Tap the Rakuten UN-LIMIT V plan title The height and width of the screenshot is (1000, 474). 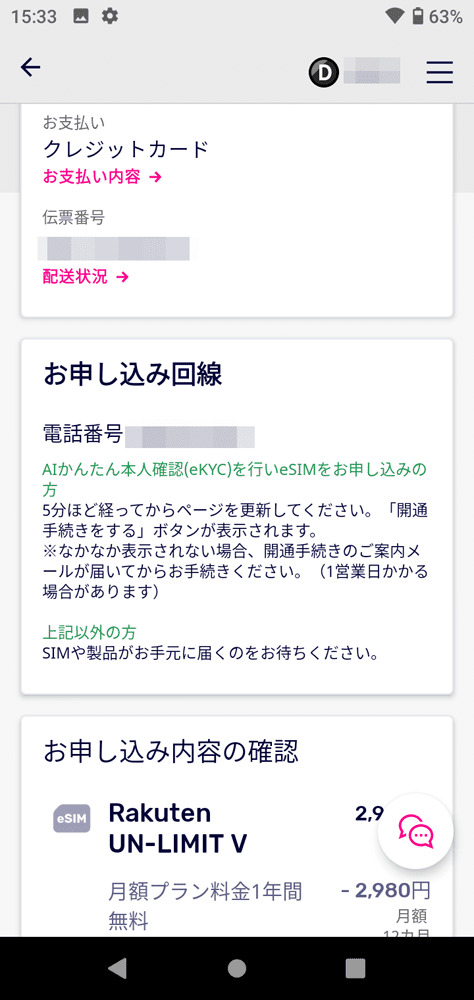tap(177, 828)
